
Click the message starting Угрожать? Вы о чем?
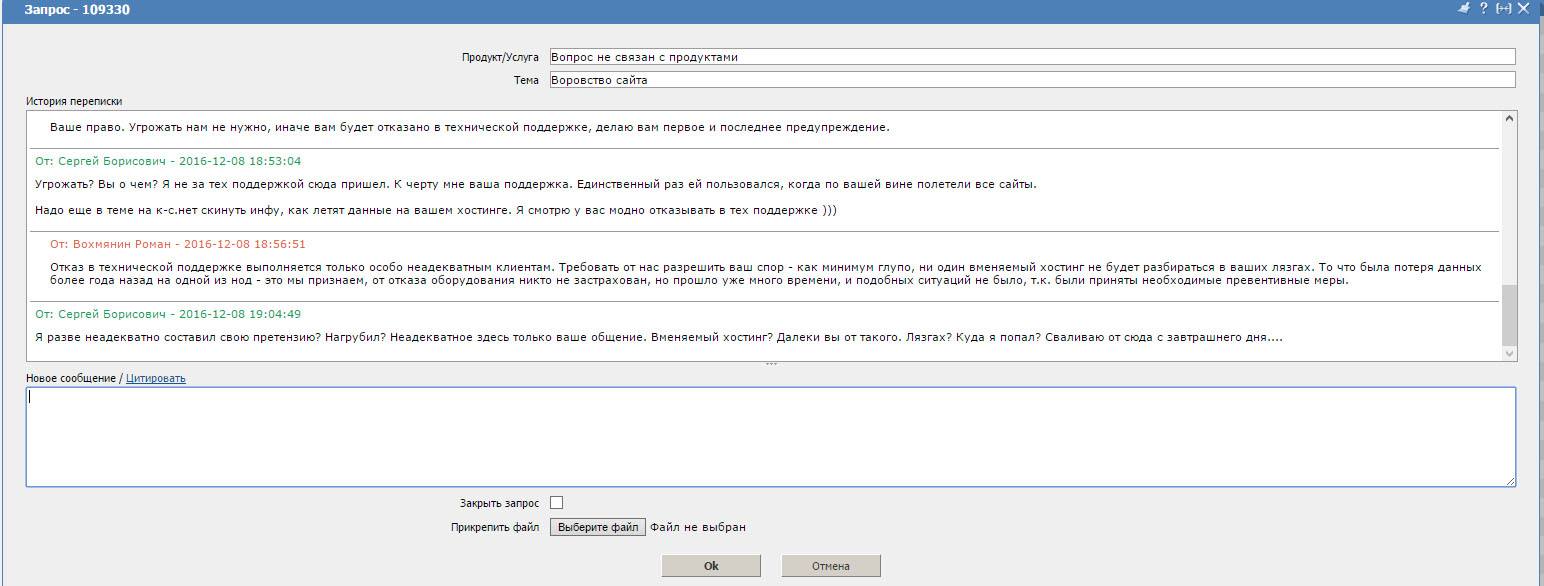click(x=535, y=185)
